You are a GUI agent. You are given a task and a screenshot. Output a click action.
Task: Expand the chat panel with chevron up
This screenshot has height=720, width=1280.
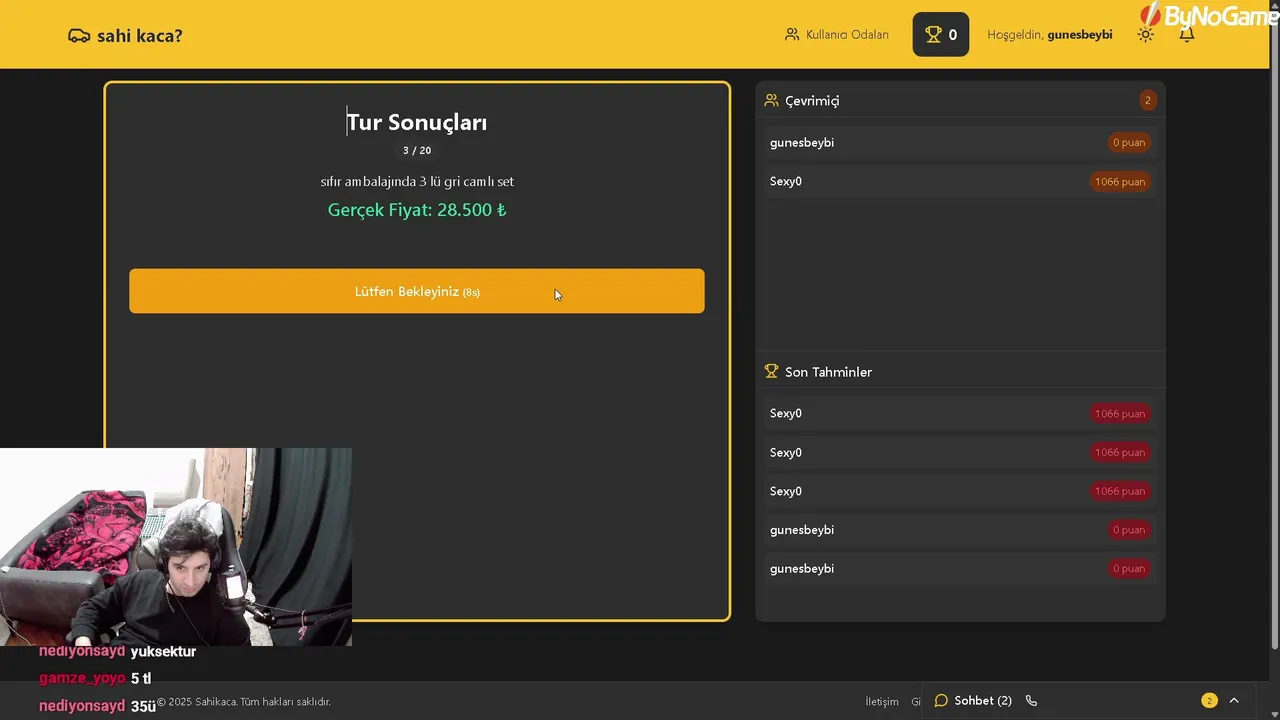coord(1233,701)
